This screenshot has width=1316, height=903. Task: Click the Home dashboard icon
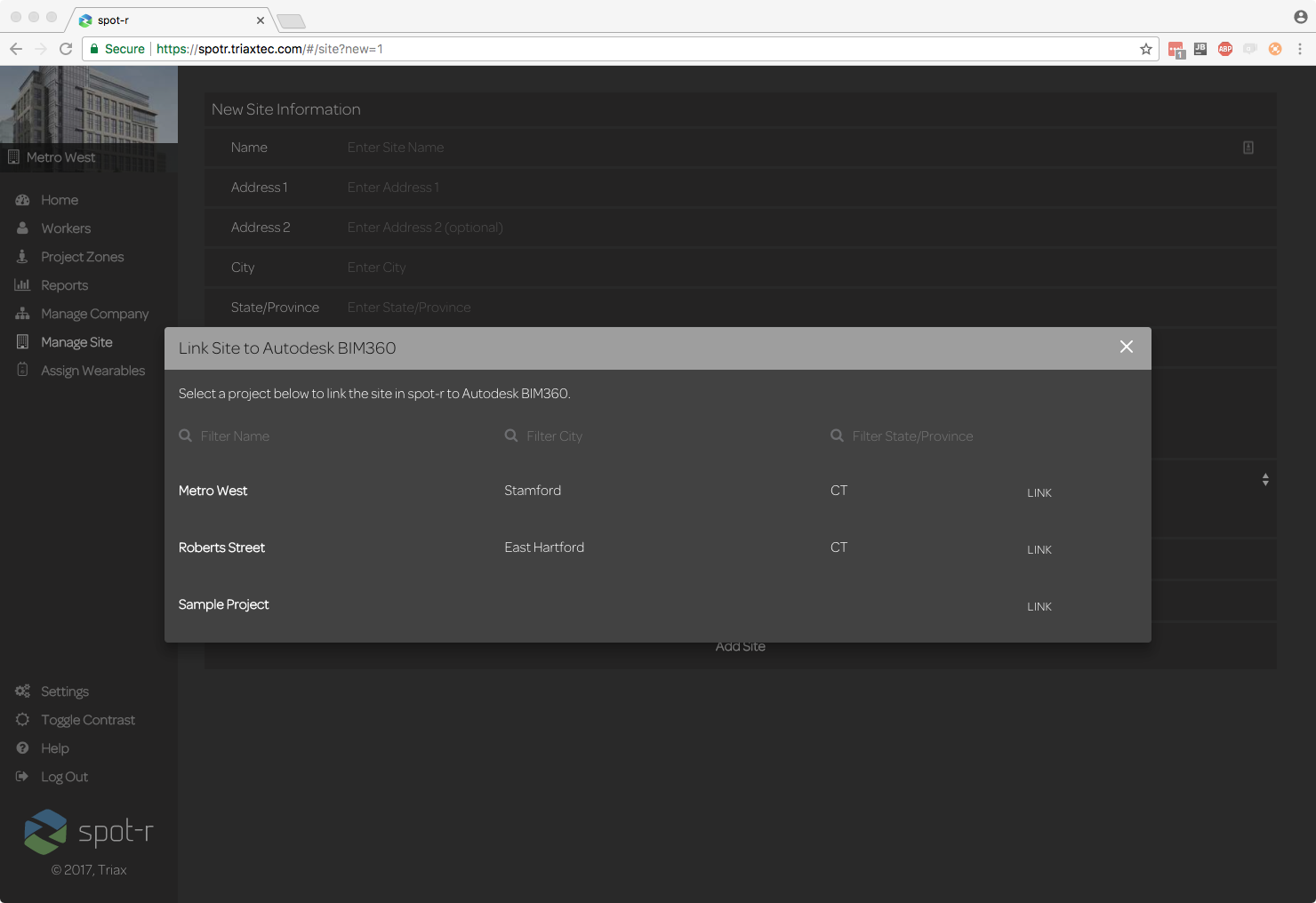point(22,200)
